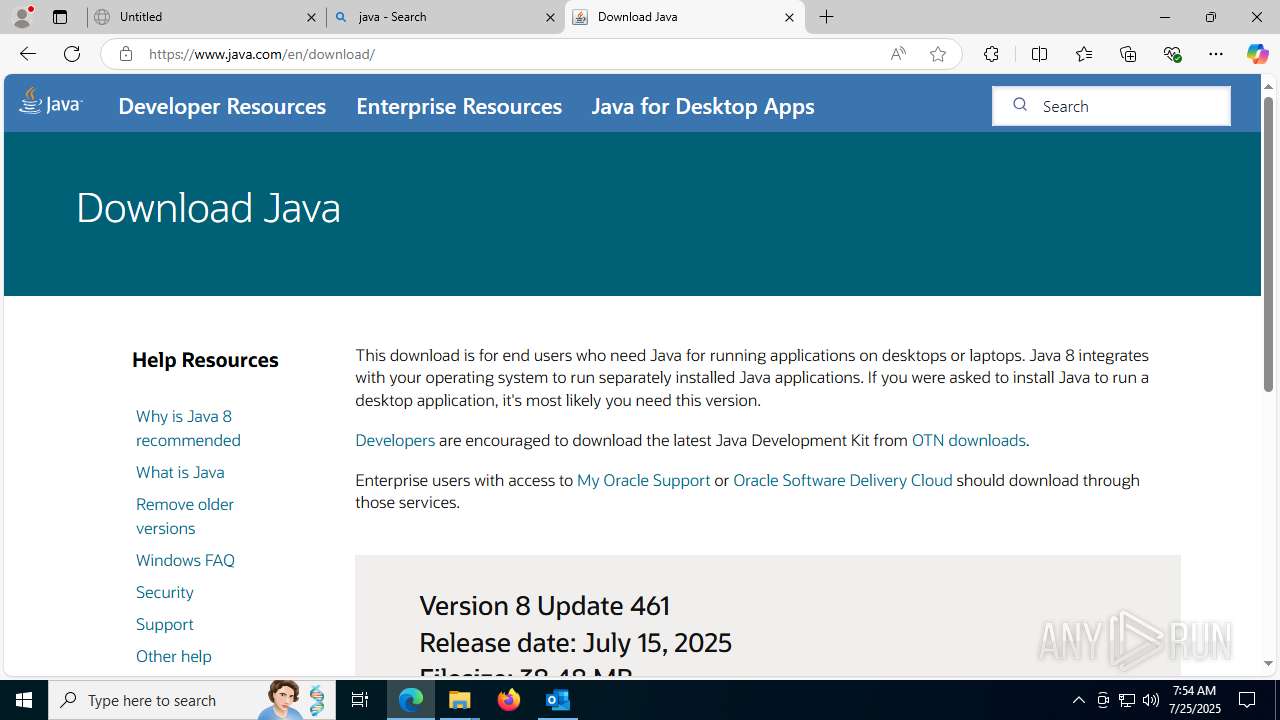Click the Edge icon in the taskbar
The height and width of the screenshot is (720, 1280).
click(x=411, y=700)
